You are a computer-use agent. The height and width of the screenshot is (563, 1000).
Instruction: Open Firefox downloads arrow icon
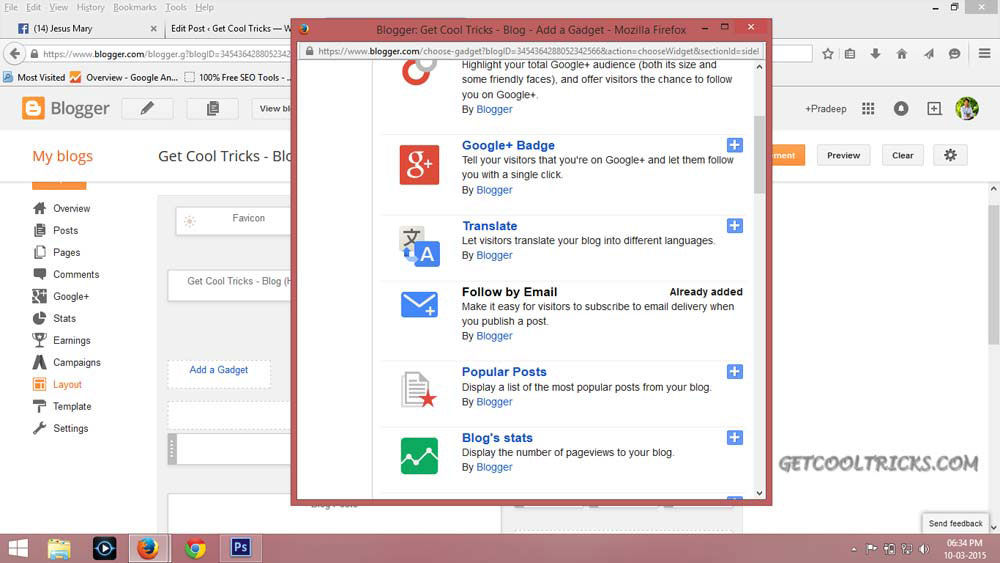[x=875, y=54]
